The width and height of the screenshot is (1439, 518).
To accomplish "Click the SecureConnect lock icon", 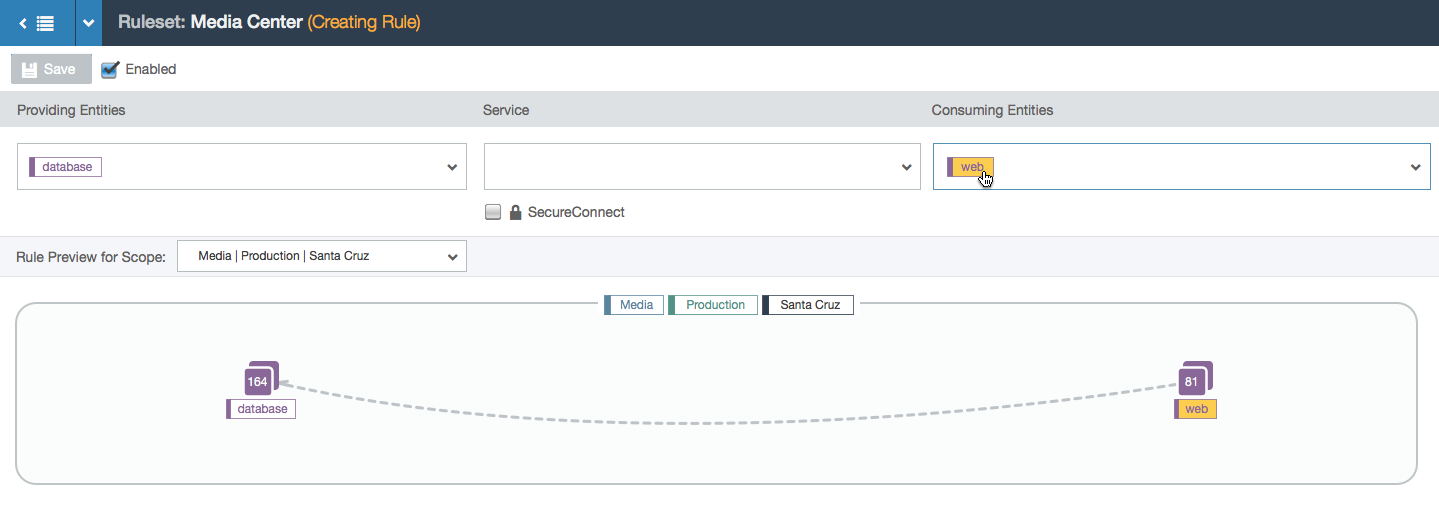I will [516, 212].
